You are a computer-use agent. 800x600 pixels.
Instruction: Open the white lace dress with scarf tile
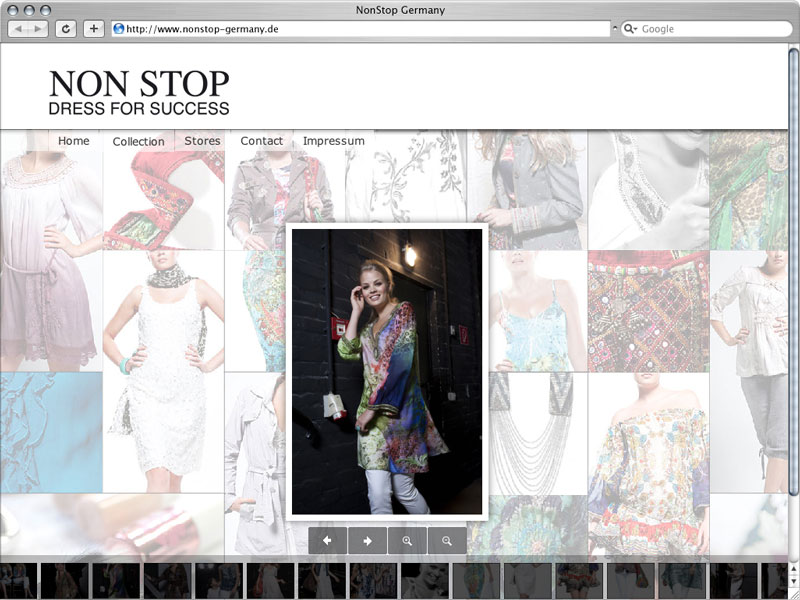163,371
